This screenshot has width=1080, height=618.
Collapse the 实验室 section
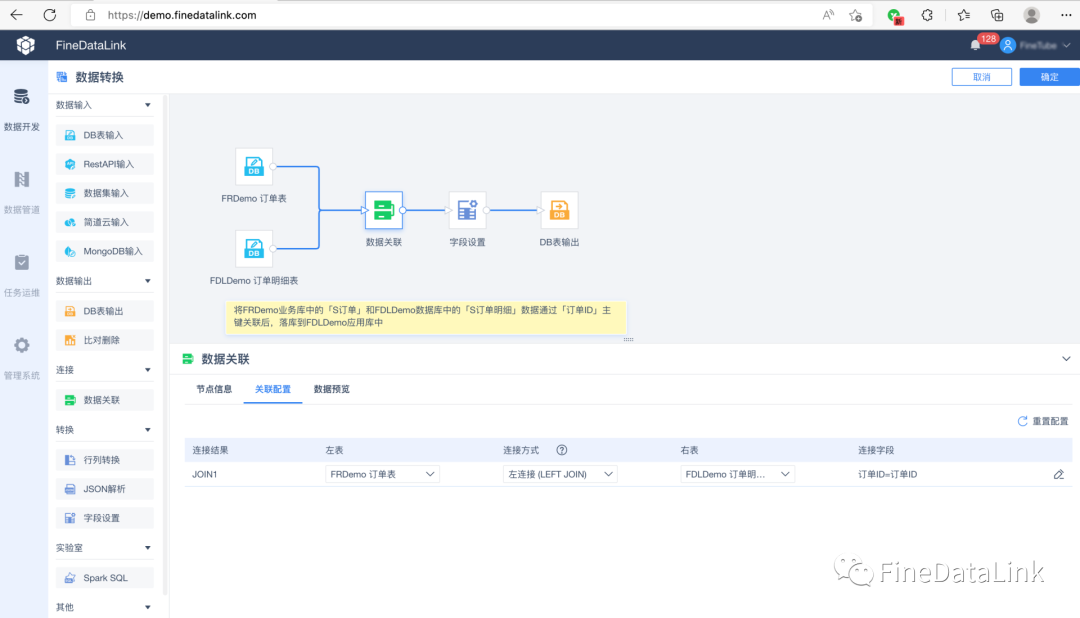click(x=147, y=548)
